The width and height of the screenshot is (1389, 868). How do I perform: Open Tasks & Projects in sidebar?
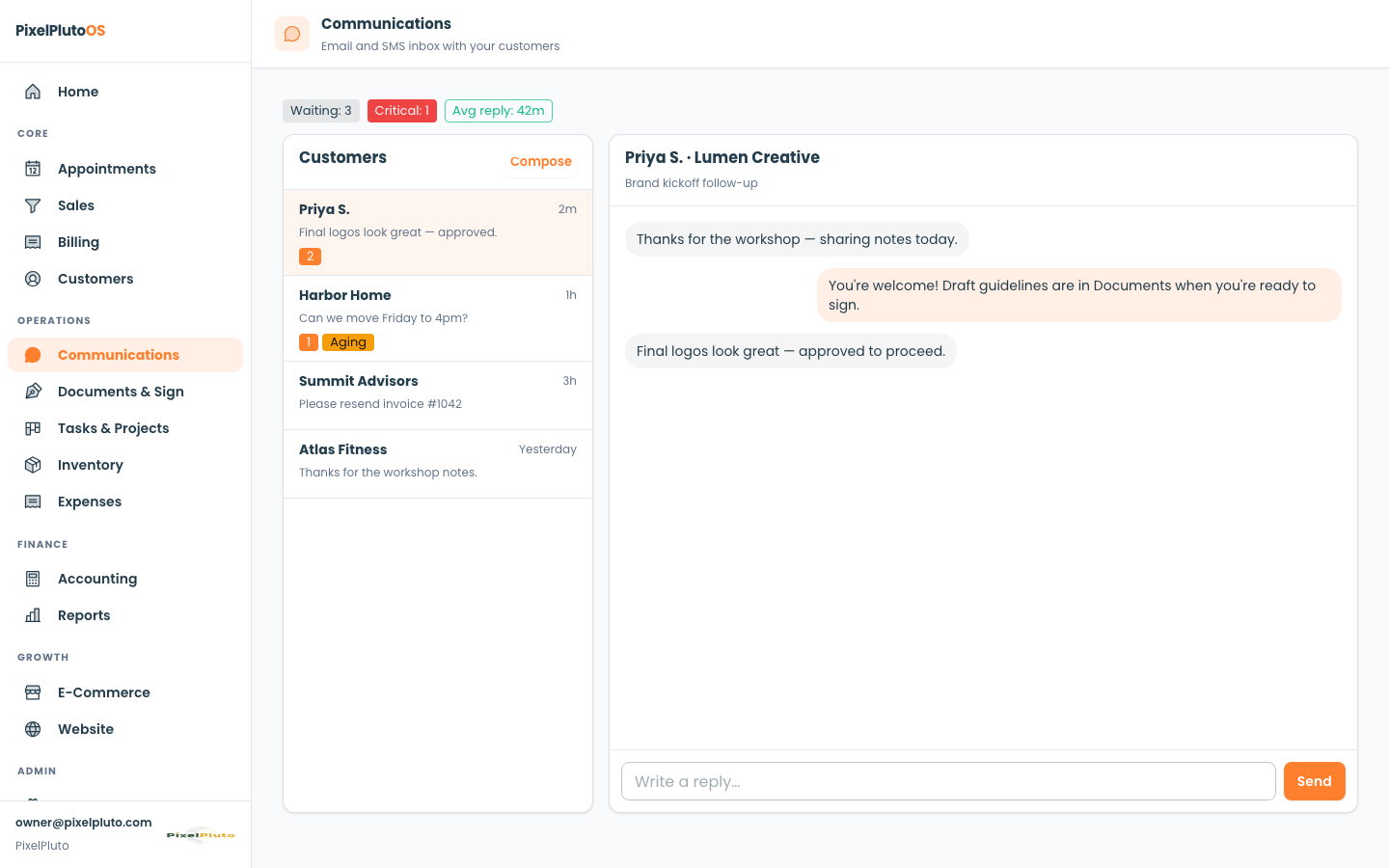point(125,428)
